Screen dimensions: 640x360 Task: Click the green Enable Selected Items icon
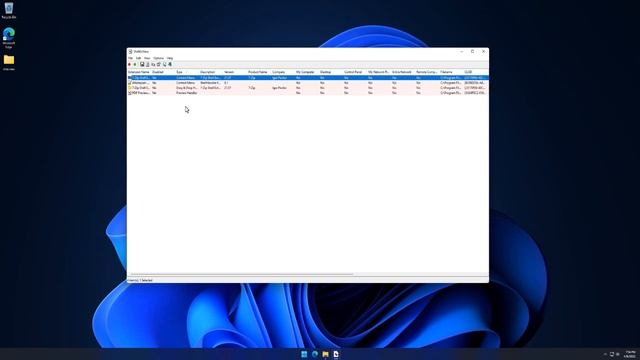pos(135,64)
